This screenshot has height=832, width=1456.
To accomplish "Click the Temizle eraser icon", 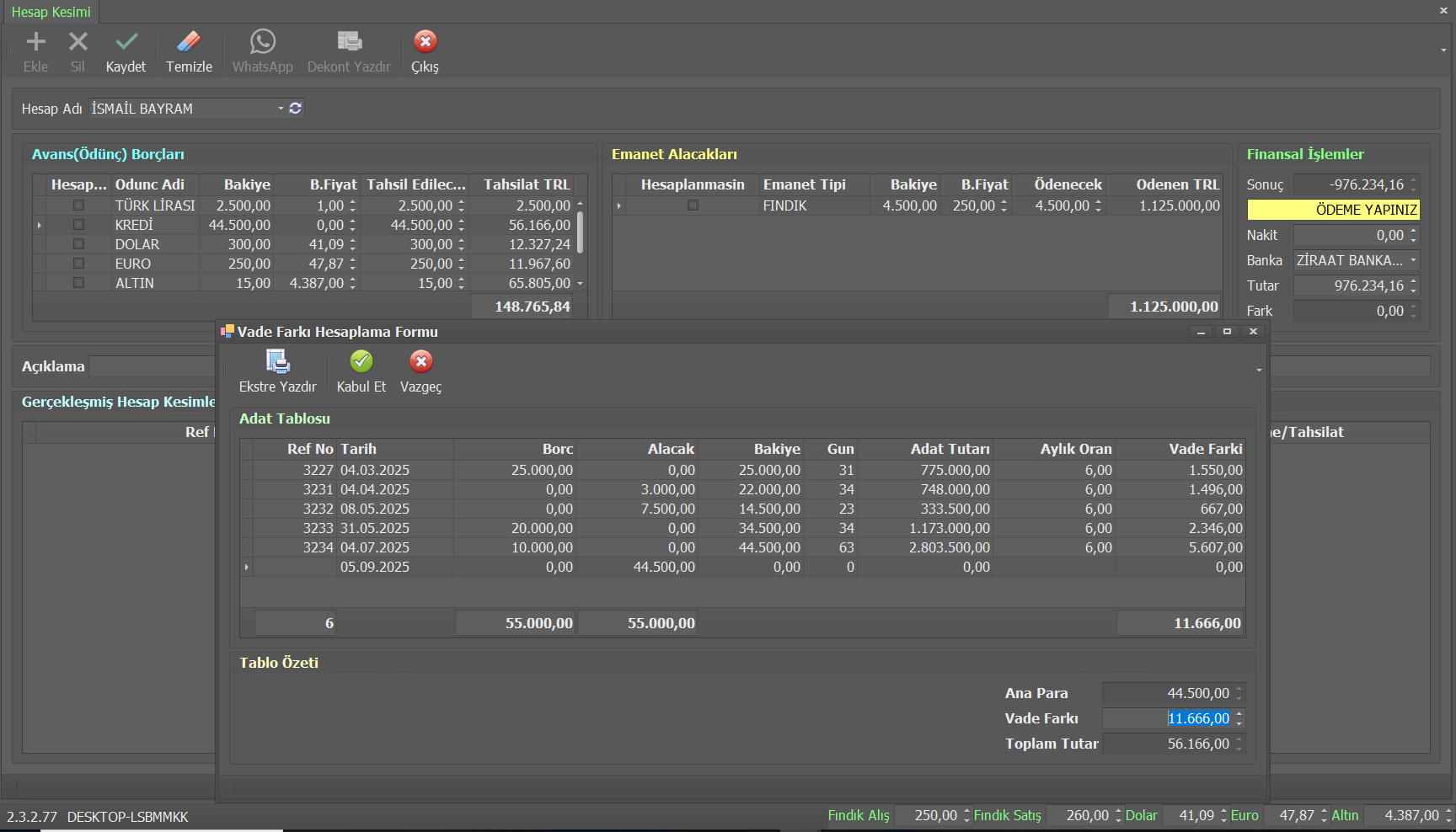I will coord(189,42).
